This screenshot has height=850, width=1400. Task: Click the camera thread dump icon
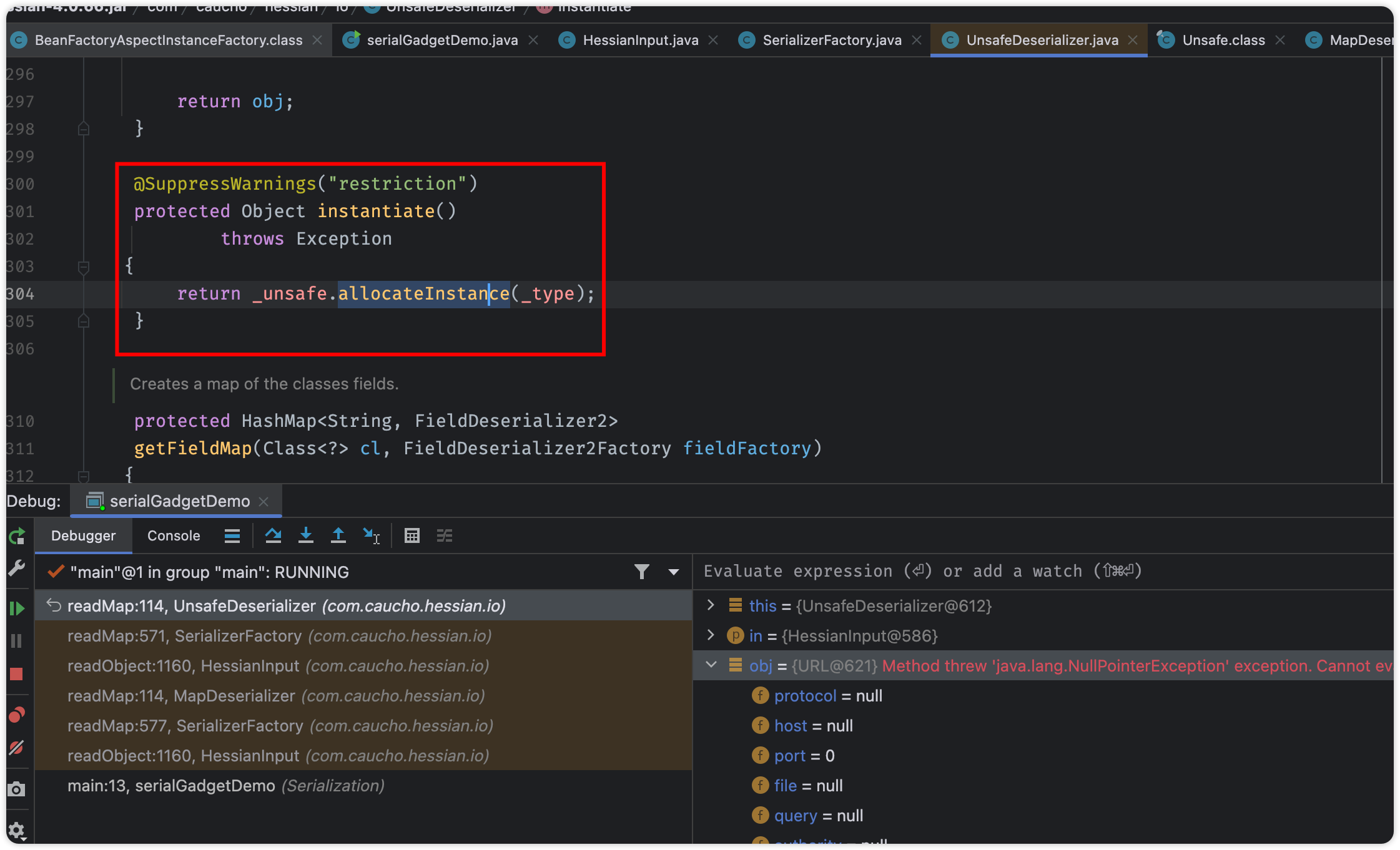pos(17,789)
